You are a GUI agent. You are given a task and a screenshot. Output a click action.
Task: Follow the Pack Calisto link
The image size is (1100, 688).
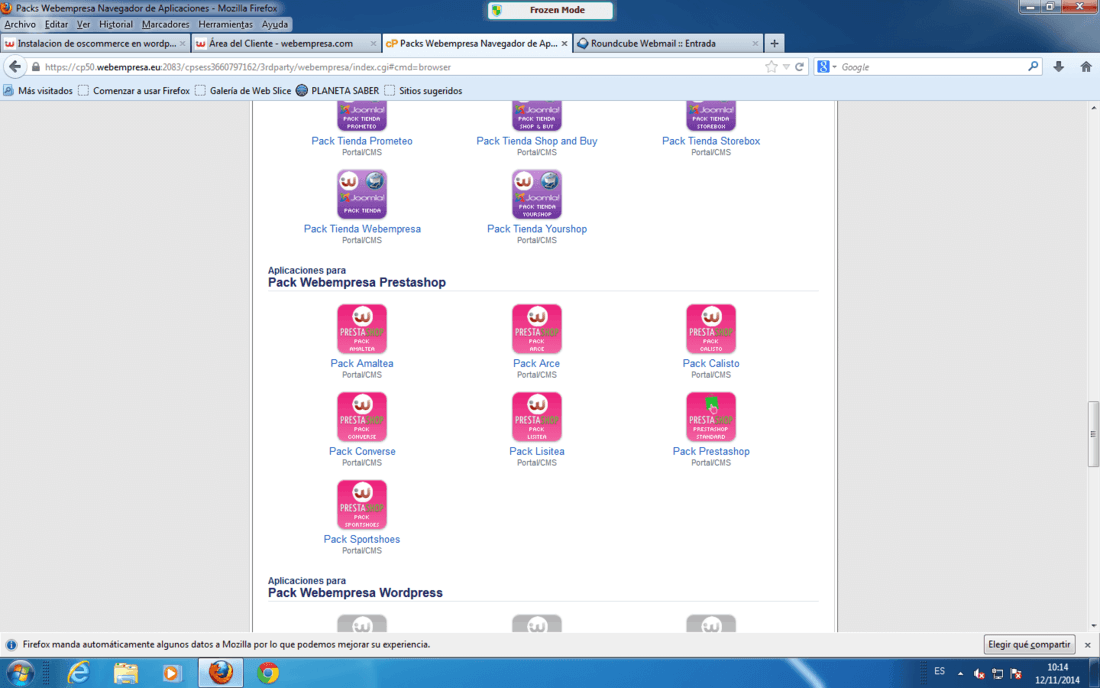(x=711, y=363)
